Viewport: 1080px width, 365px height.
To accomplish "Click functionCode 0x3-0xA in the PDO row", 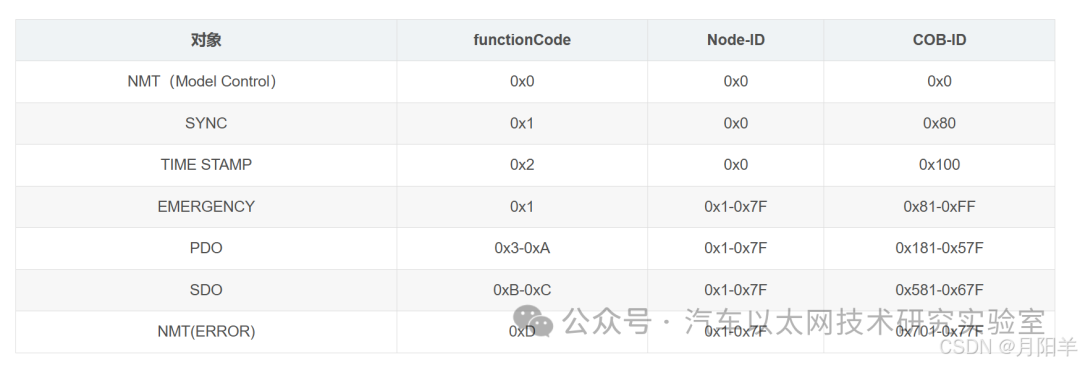I will pos(522,248).
